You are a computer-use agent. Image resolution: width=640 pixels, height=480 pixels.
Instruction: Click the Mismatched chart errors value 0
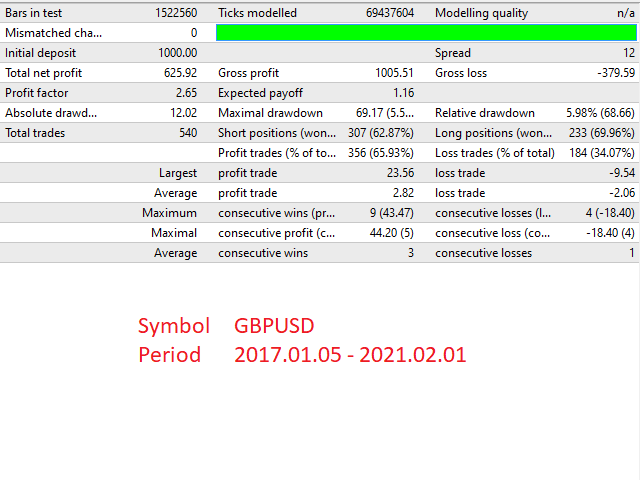[194, 33]
